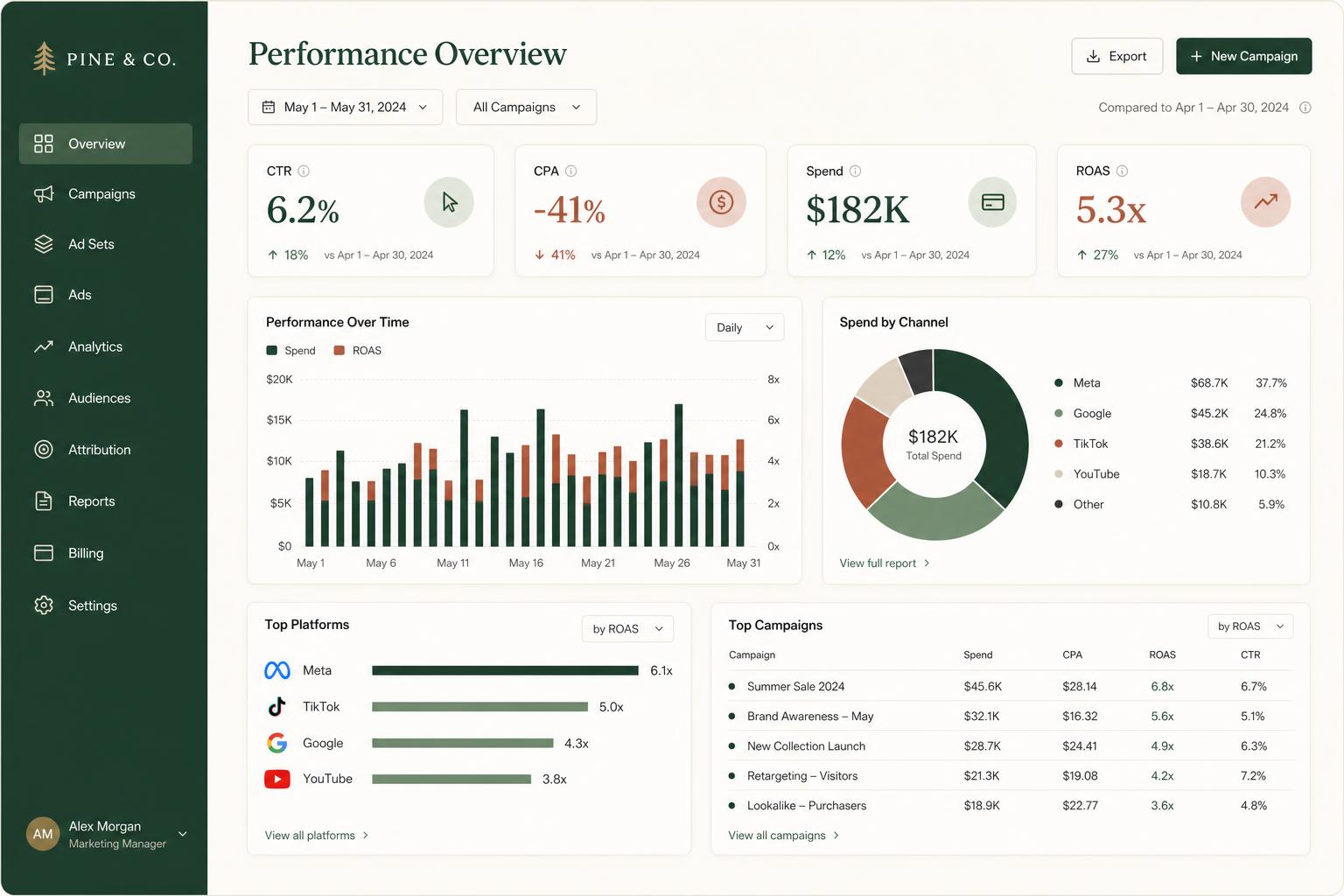Click the Brand Awareness – May row

1010,717
